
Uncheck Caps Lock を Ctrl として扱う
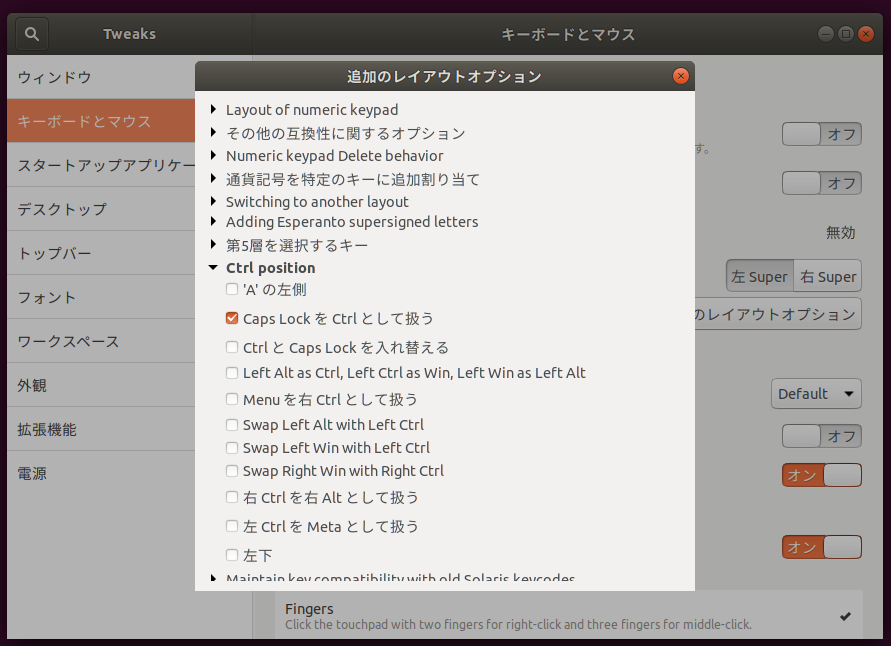[x=232, y=318]
